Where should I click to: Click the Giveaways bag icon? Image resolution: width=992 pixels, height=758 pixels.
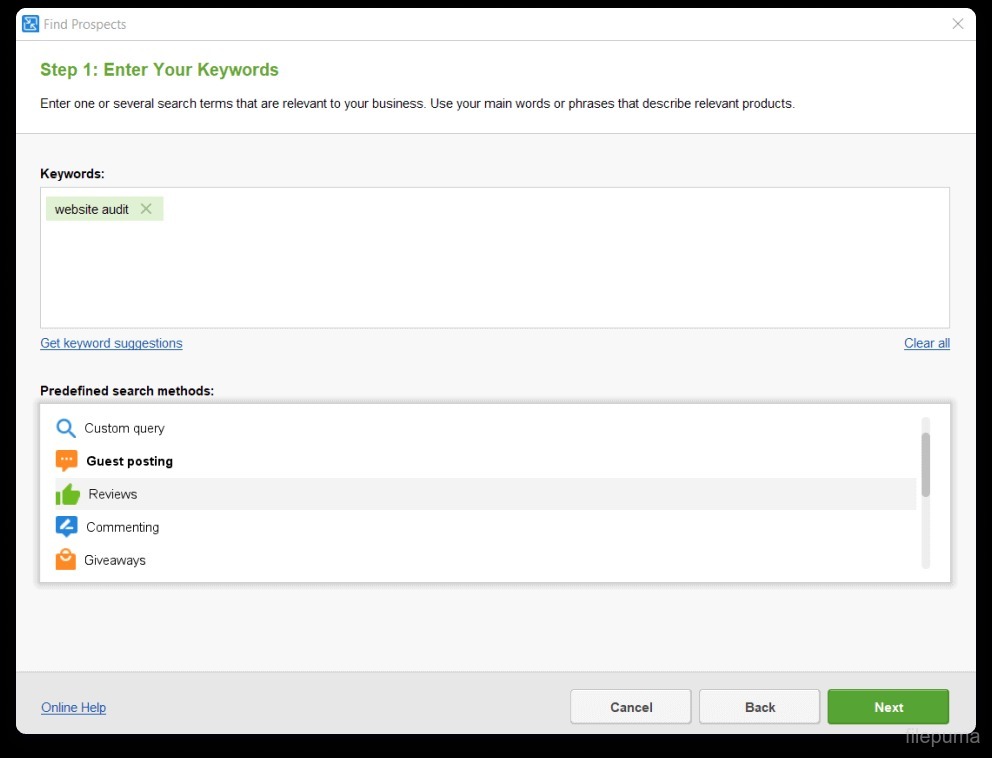pyautogui.click(x=66, y=560)
